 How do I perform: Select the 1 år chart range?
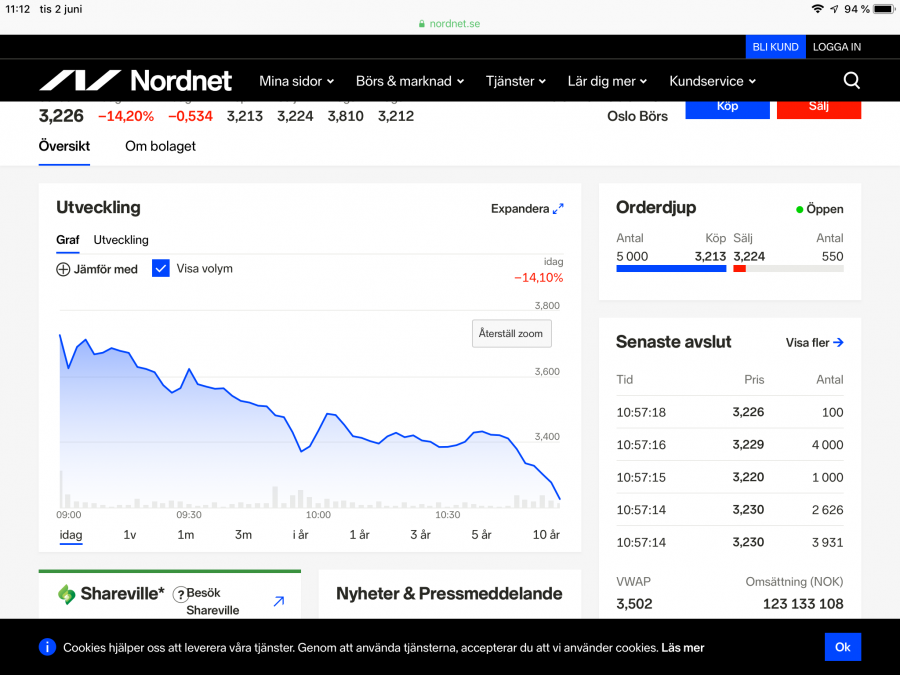tap(359, 535)
